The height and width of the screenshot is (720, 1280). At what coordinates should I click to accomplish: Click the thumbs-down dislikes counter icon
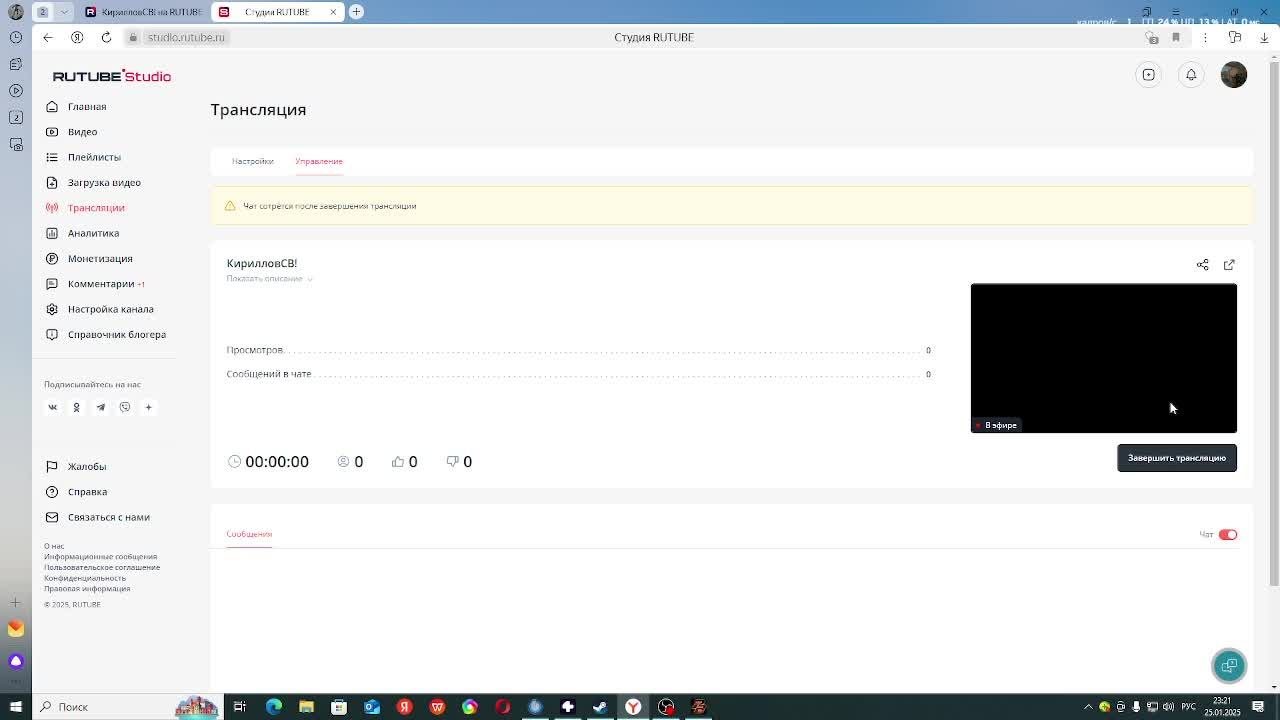pos(452,462)
